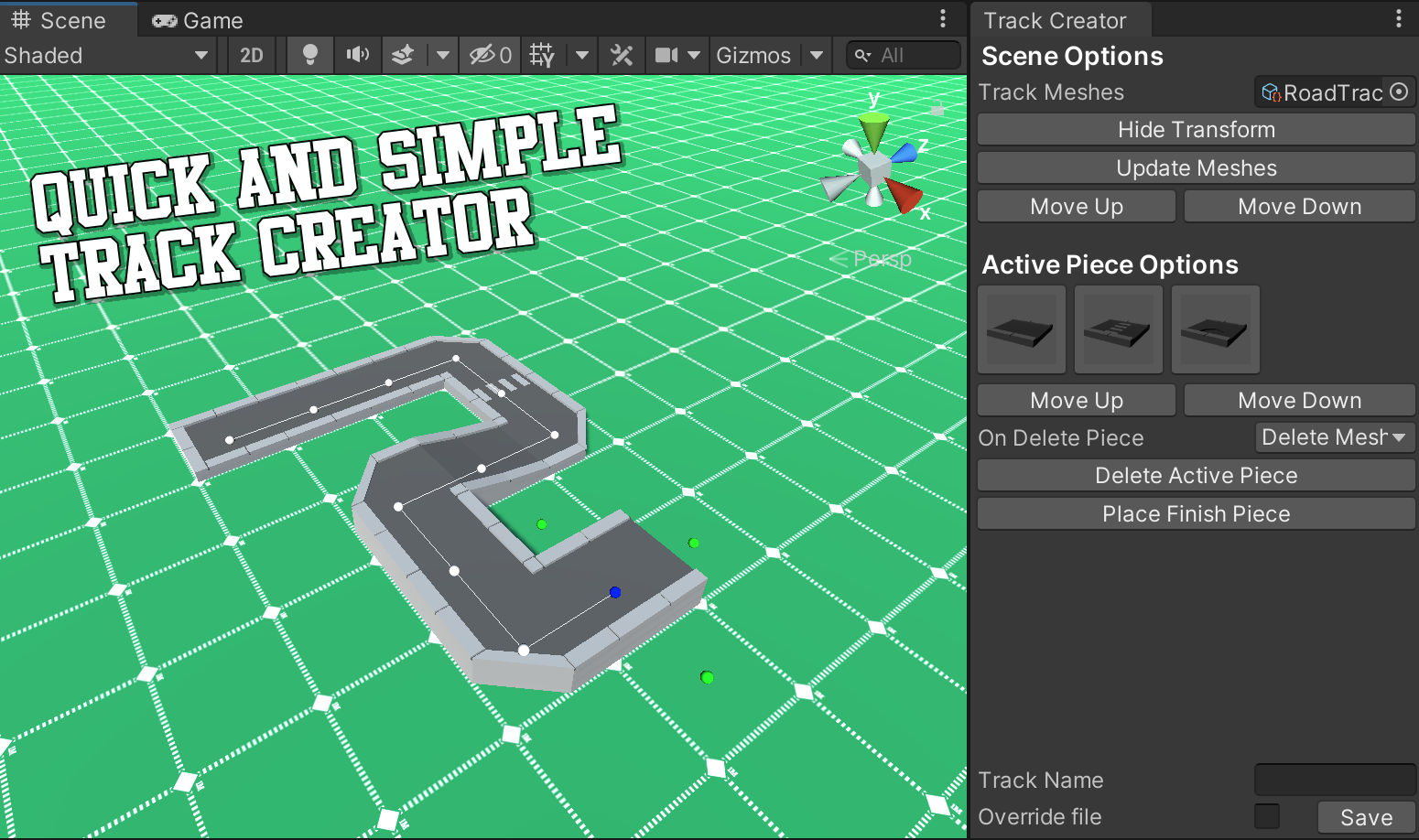This screenshot has height=840, width=1419.
Task: Click the Delete Active Piece button
Action: tap(1197, 476)
